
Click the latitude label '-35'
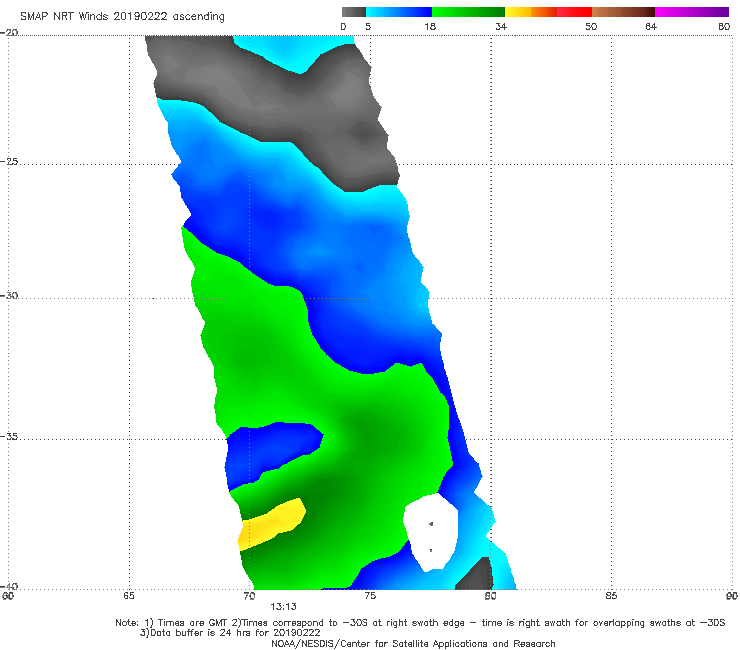[x=9, y=437]
